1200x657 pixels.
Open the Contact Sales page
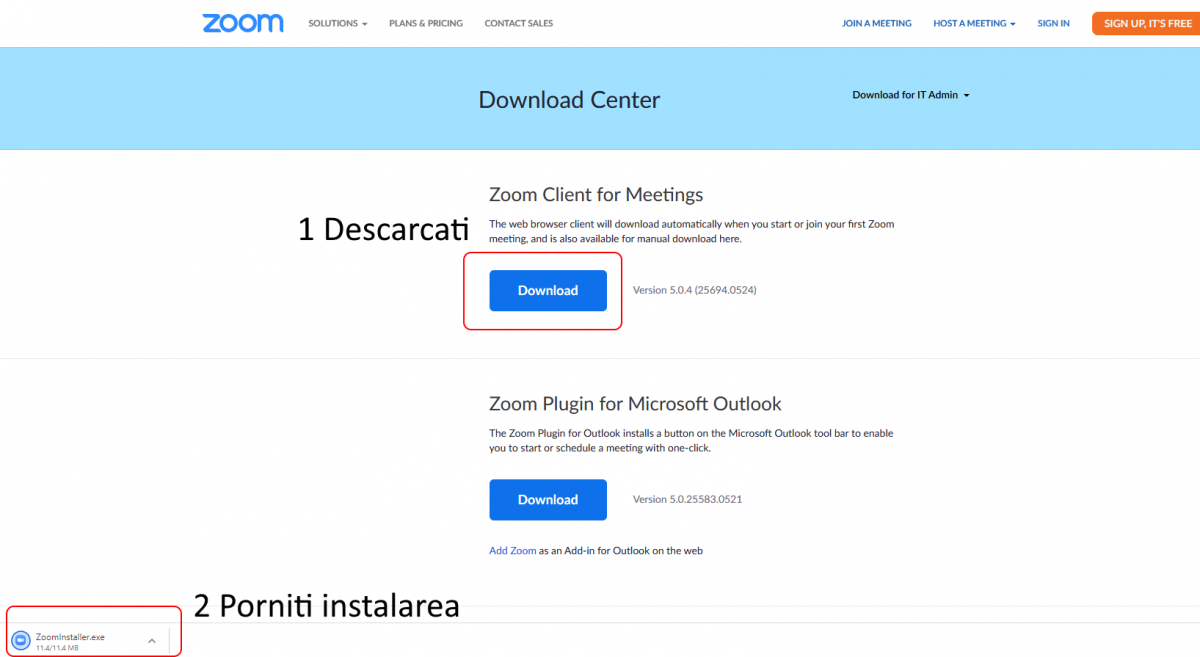coord(518,23)
